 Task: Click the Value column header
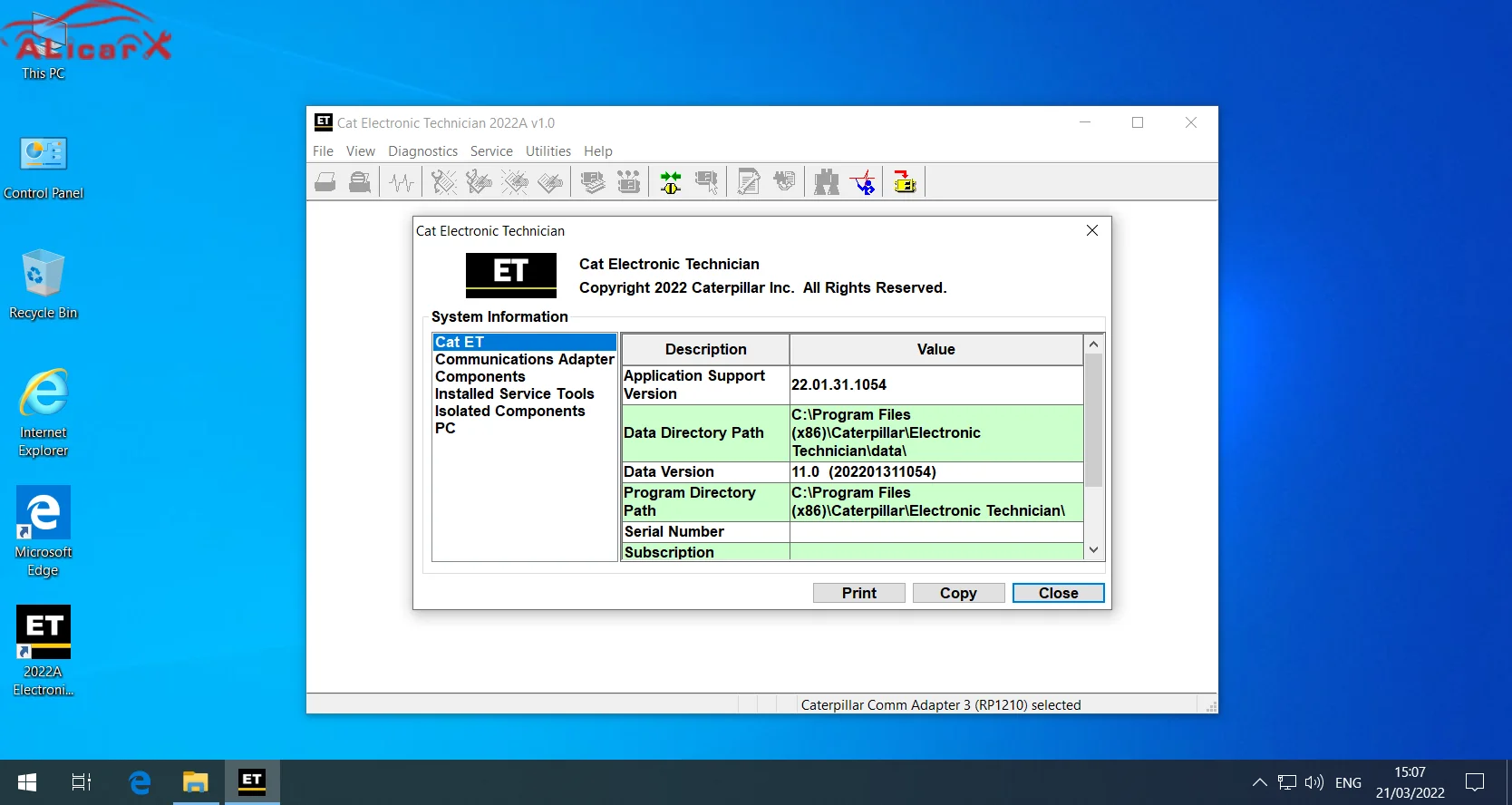[935, 349]
